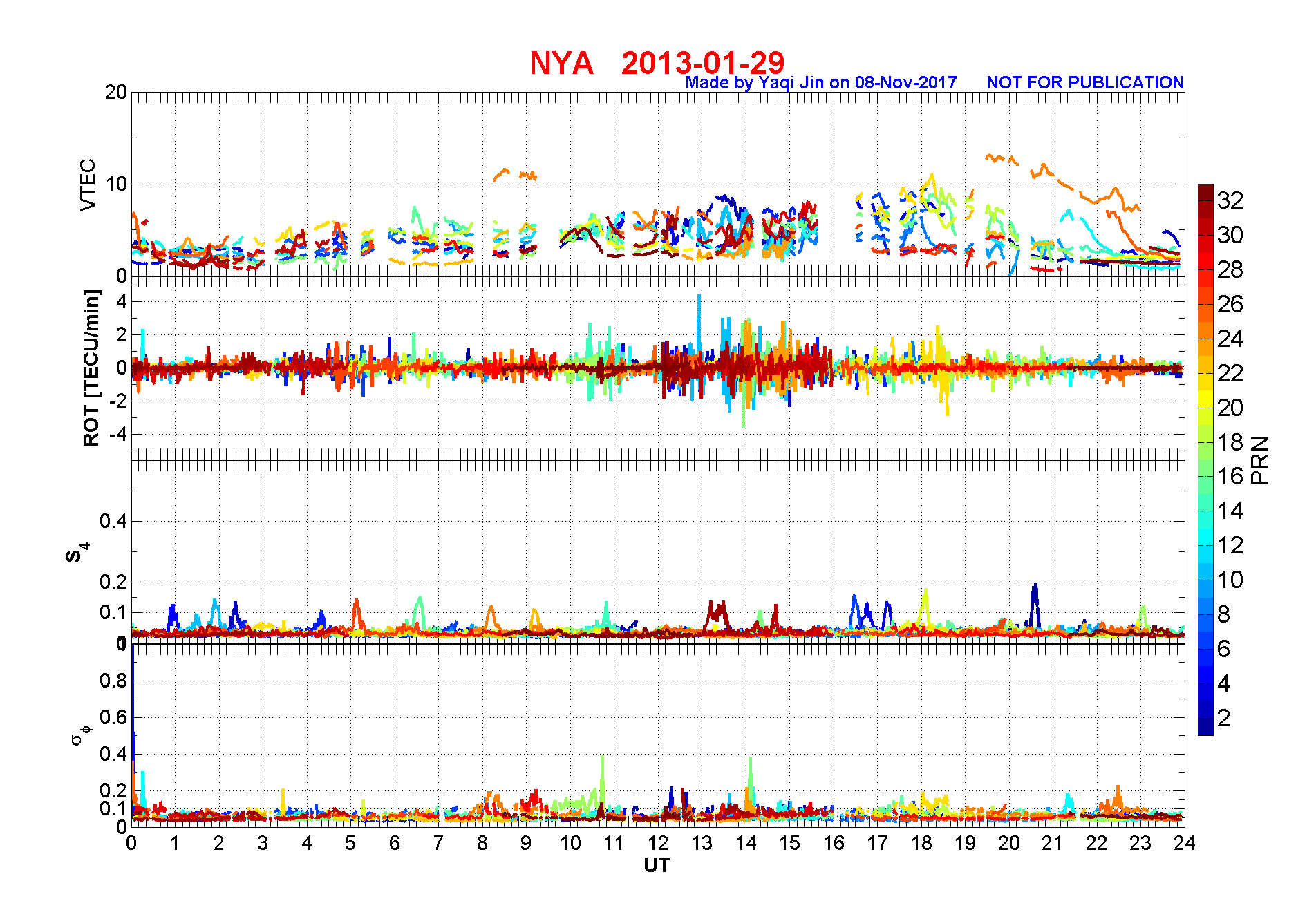Click the "0.8" tick on the sigma-phi axis

point(113,681)
